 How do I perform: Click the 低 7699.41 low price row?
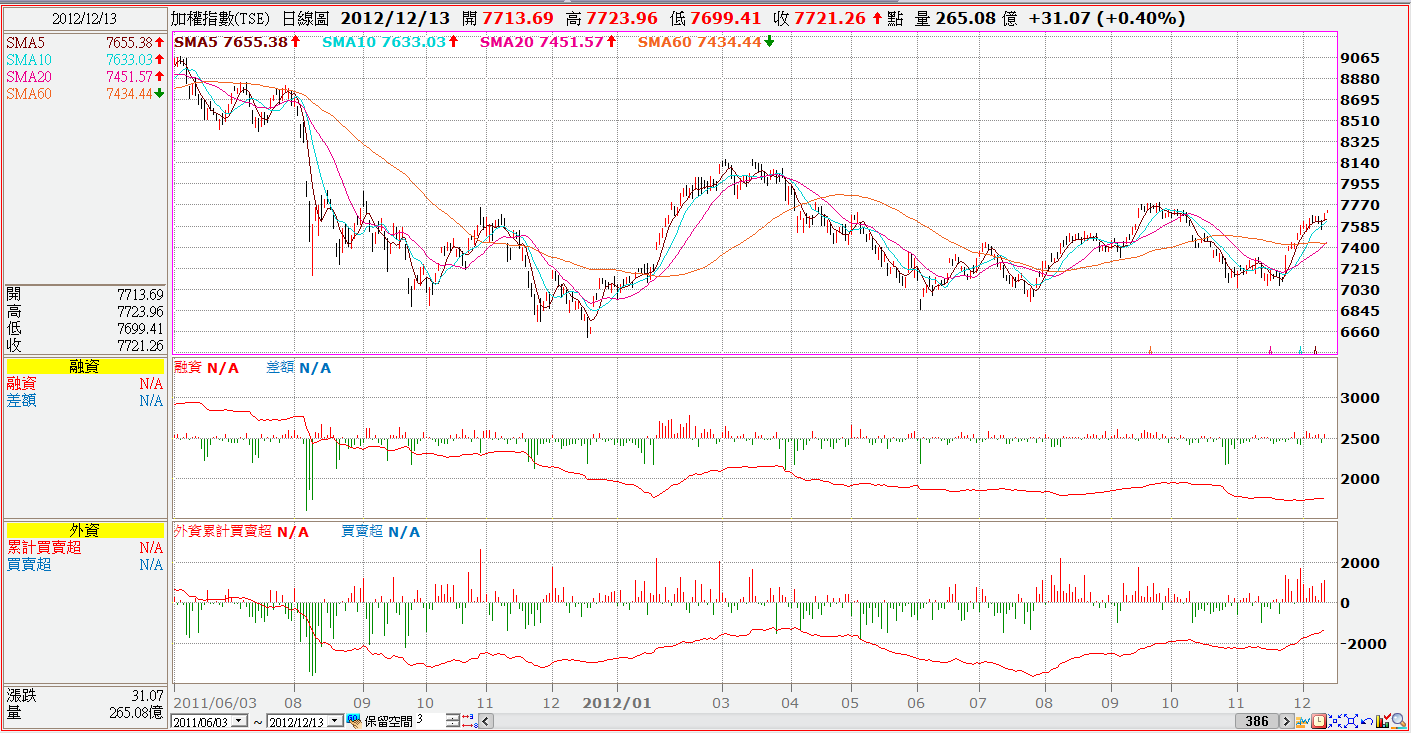84,328
